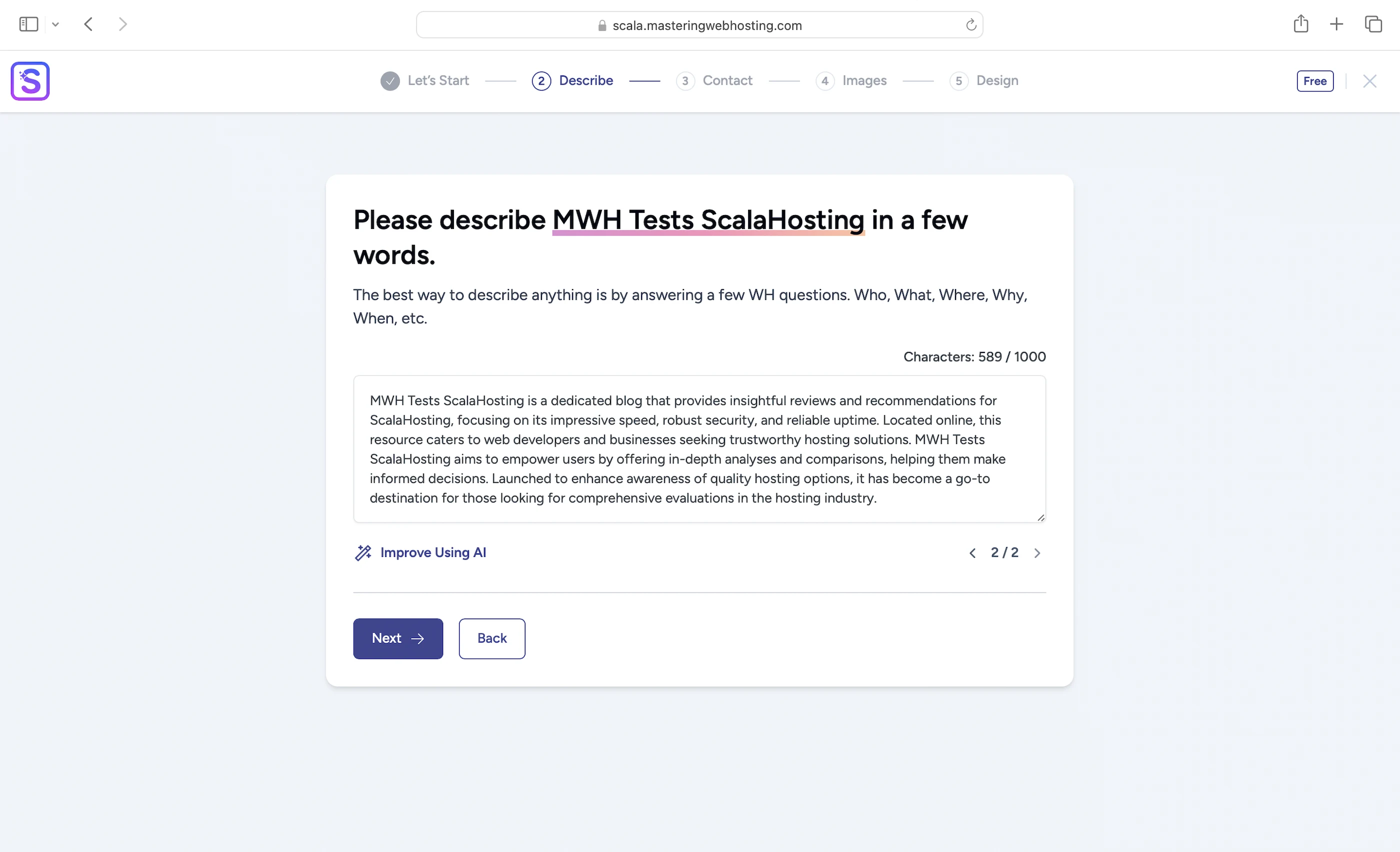This screenshot has width=1400, height=852.
Task: Open the Safari share icon
Action: (x=1300, y=24)
